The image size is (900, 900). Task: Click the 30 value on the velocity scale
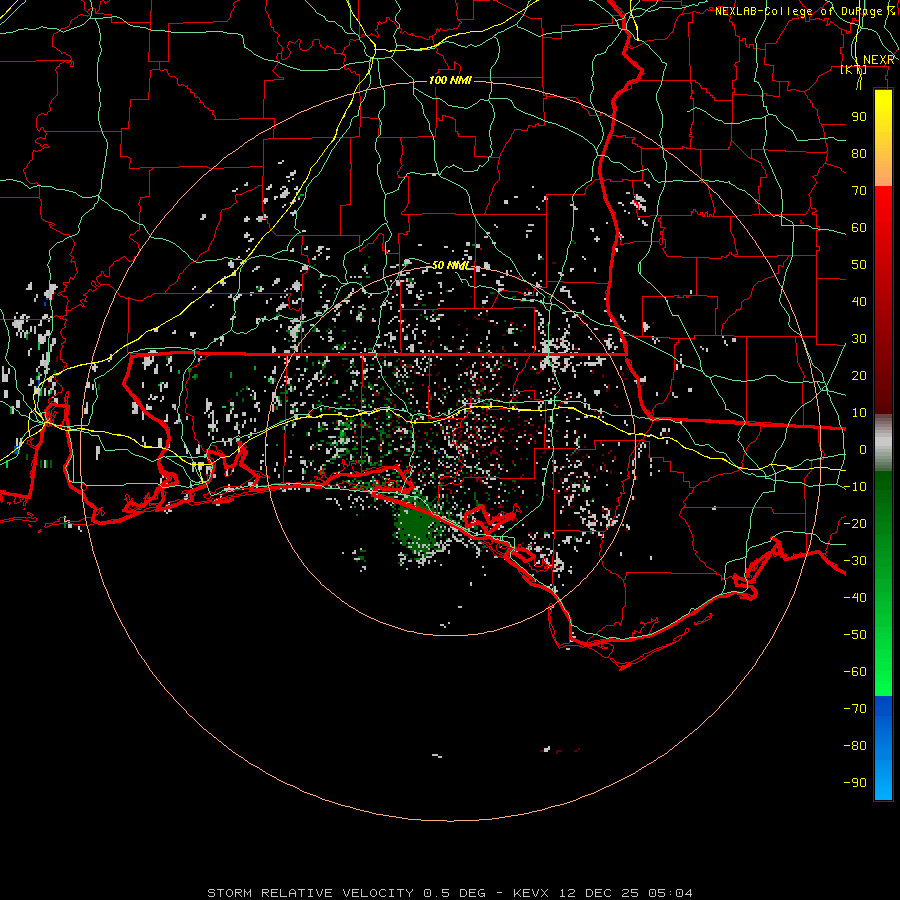pyautogui.click(x=859, y=339)
